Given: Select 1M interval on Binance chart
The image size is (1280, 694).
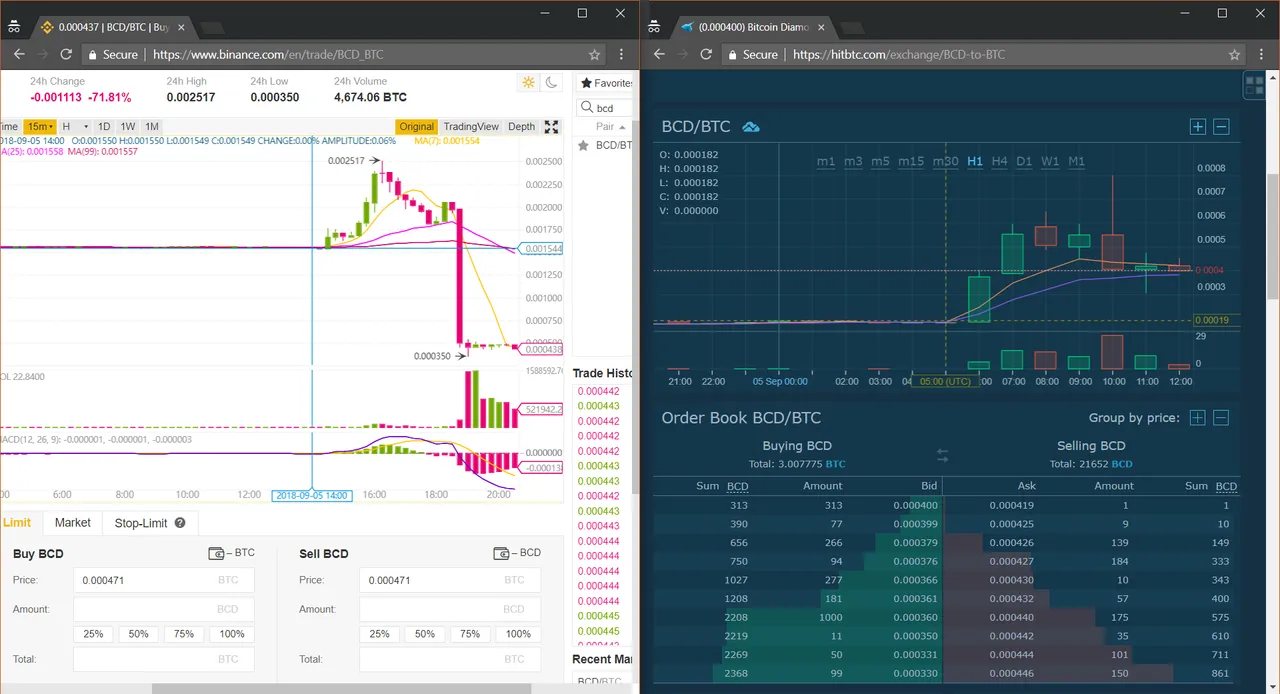Looking at the screenshot, I should 152,126.
